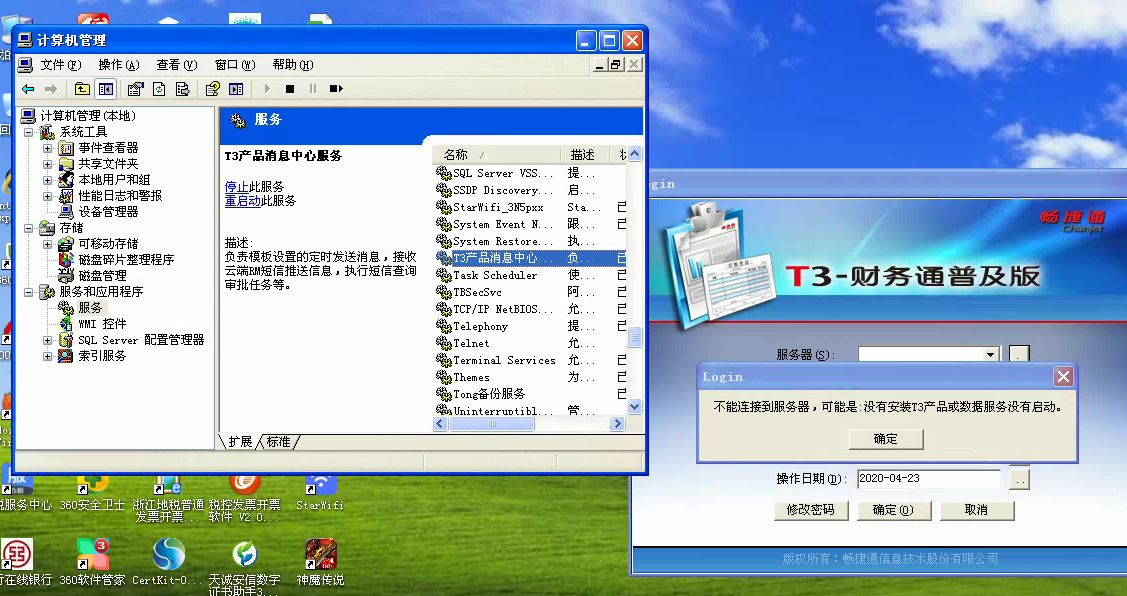Open CertKit desktop shortcut
Viewport: 1127px width, 596px height.
pos(168,561)
